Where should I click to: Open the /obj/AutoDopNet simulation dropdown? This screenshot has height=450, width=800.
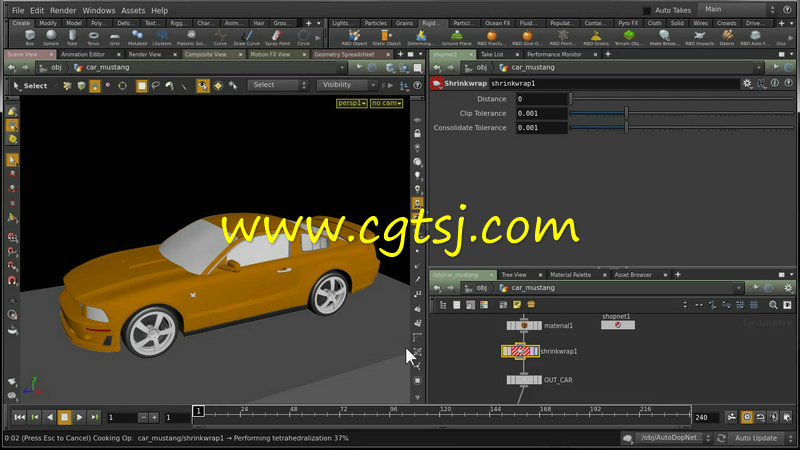pyautogui.click(x=672, y=438)
